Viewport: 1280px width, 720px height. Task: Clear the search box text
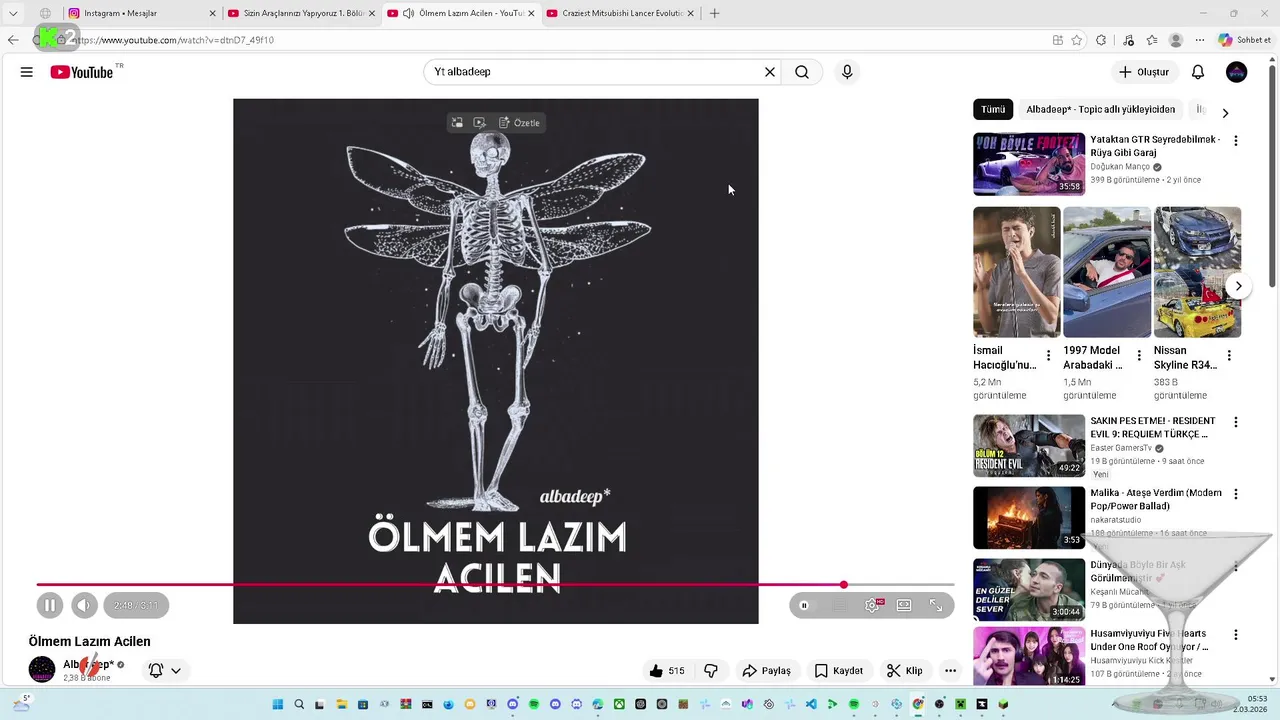coord(770,72)
